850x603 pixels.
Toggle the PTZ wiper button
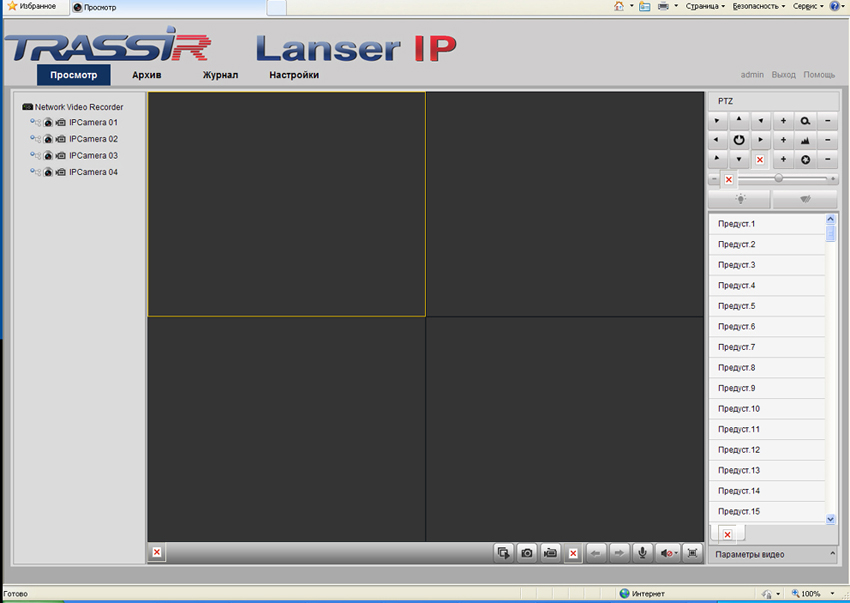pos(805,199)
